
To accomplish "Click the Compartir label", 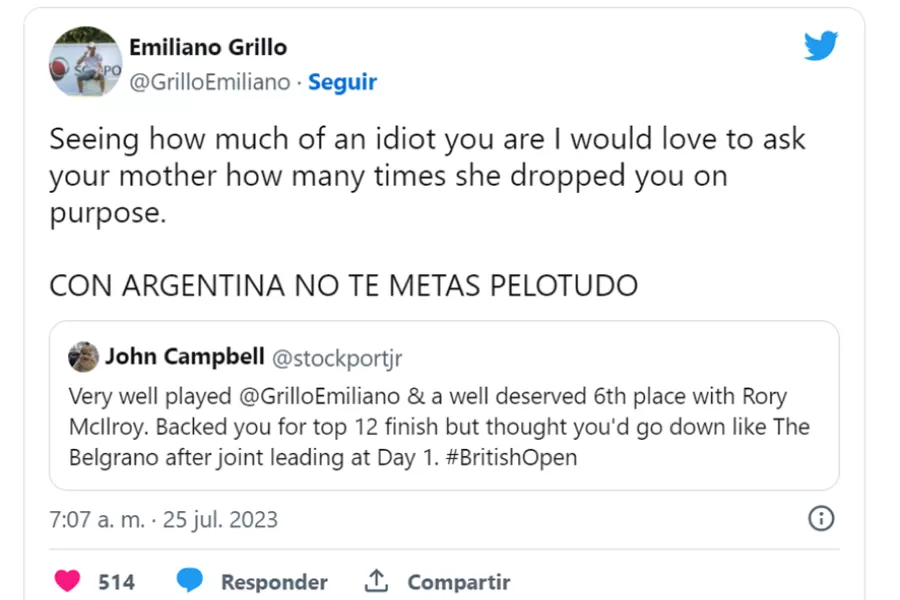I will (x=460, y=581).
